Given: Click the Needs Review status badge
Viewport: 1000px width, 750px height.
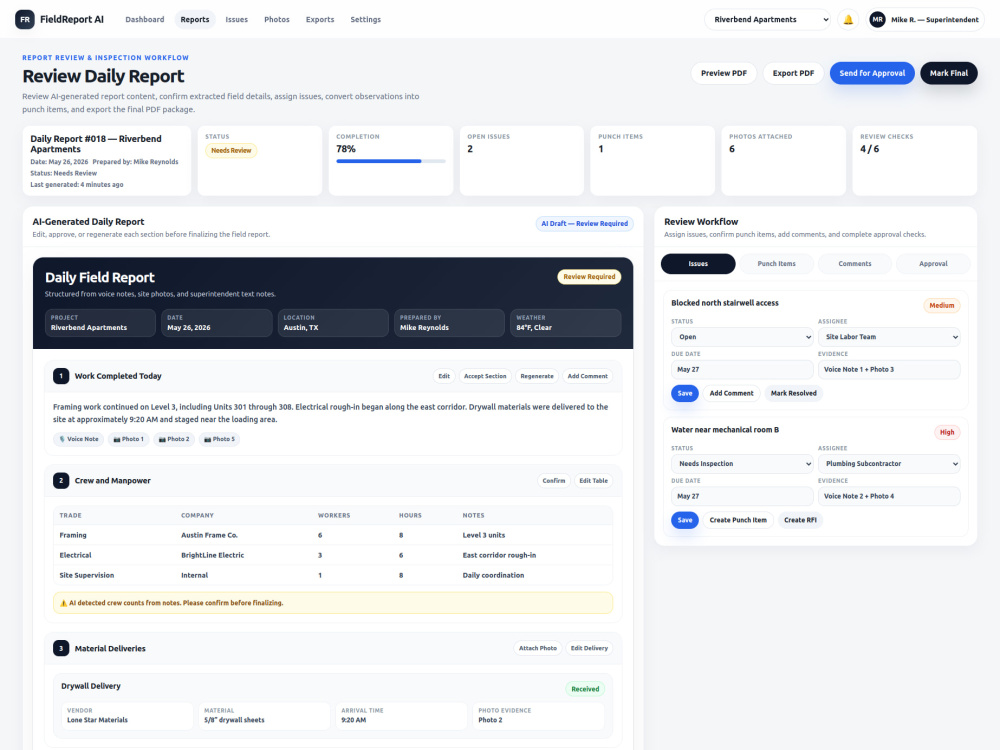Looking at the screenshot, I should [x=231, y=151].
